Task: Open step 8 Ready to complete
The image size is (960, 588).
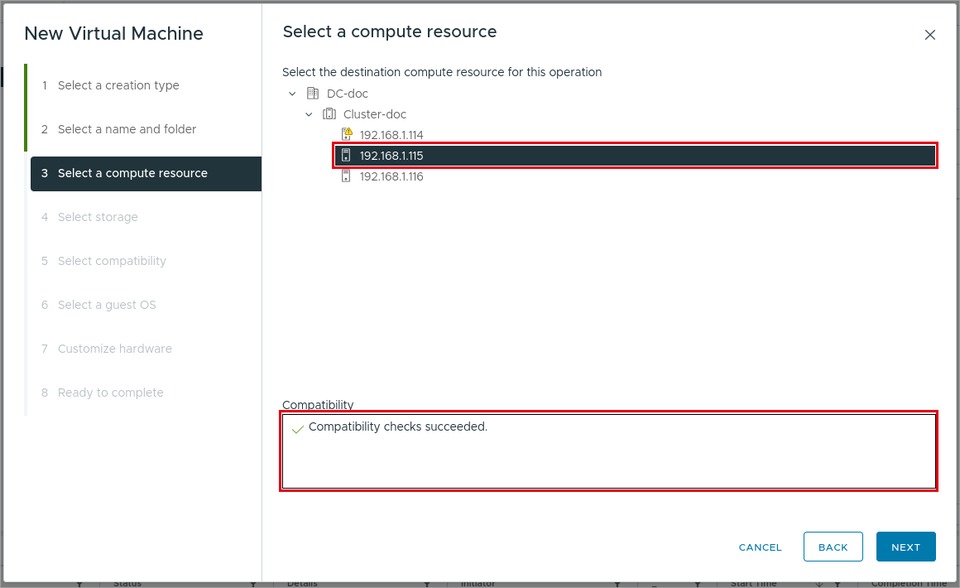Action: click(x=102, y=393)
